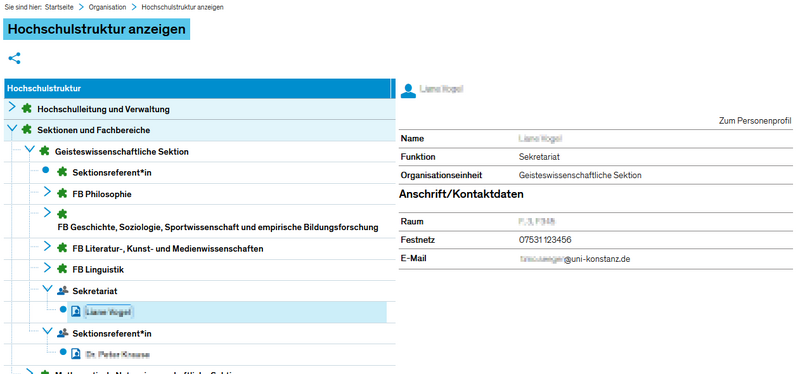Click puzzle icon of FB Literatur-, Kunst-
This screenshot has height=374, width=800.
point(62,248)
